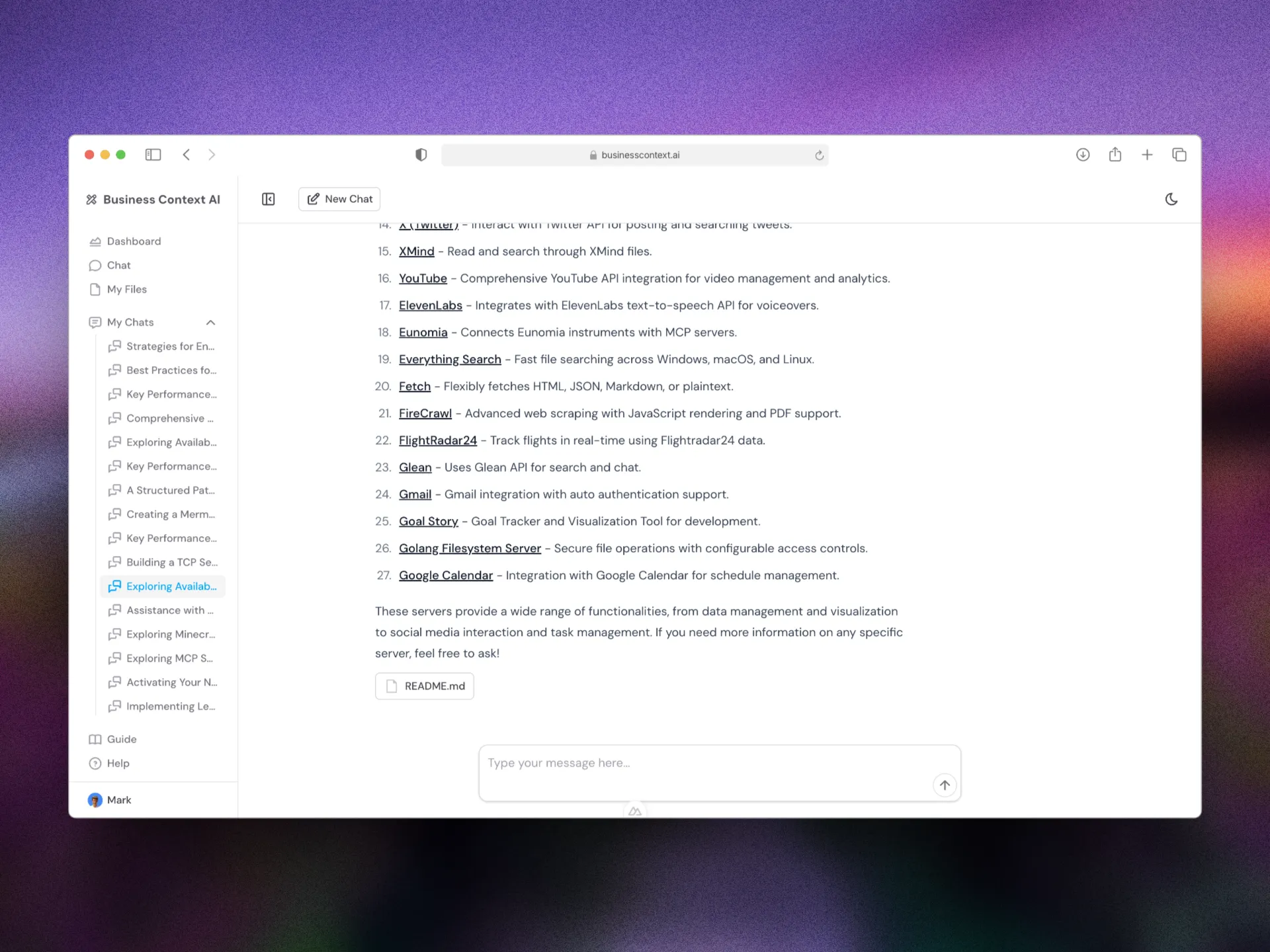Collapse the My Chats section chevron
The width and height of the screenshot is (1270, 952).
[210, 323]
